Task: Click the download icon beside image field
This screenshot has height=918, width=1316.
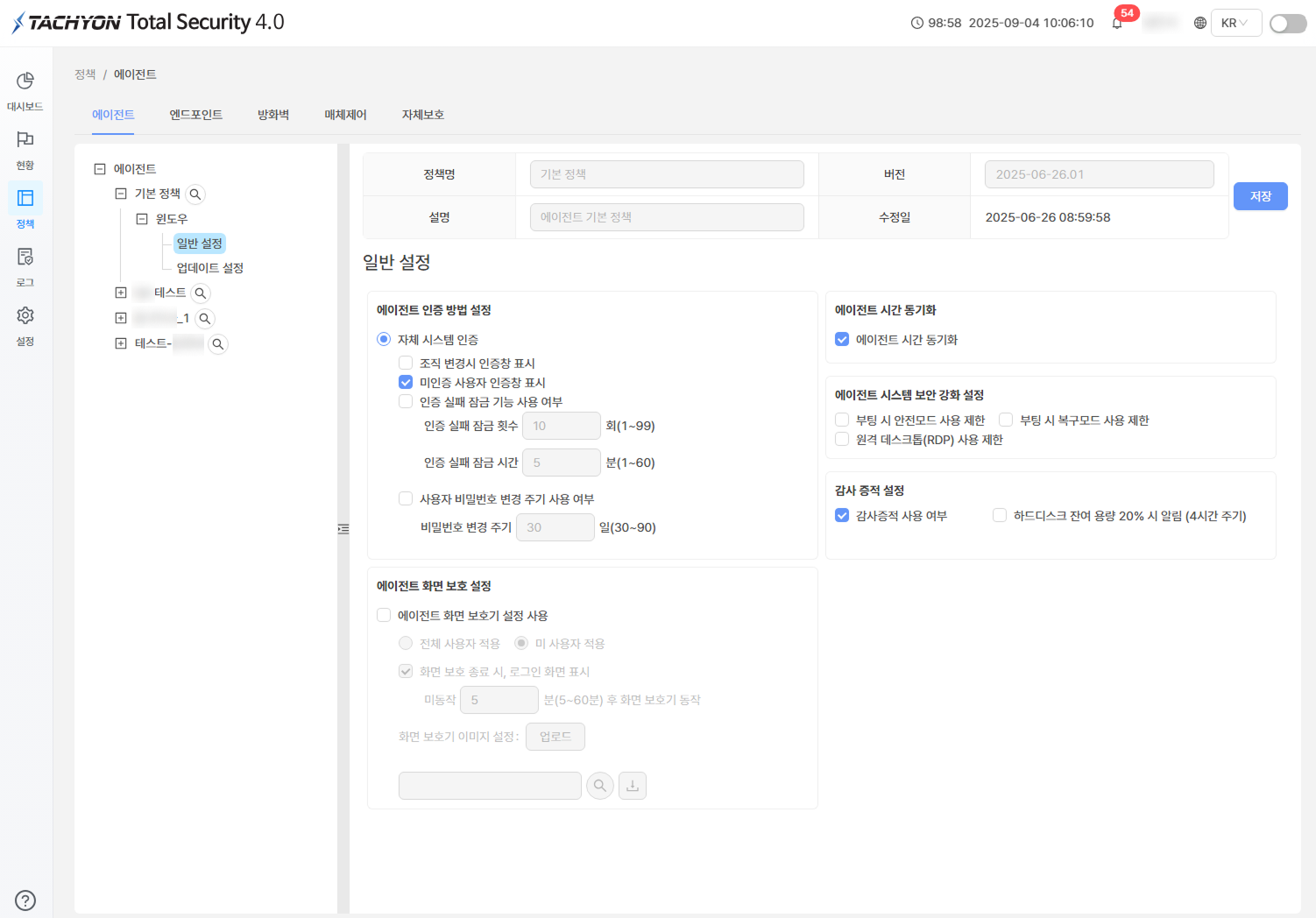Action: 633,786
